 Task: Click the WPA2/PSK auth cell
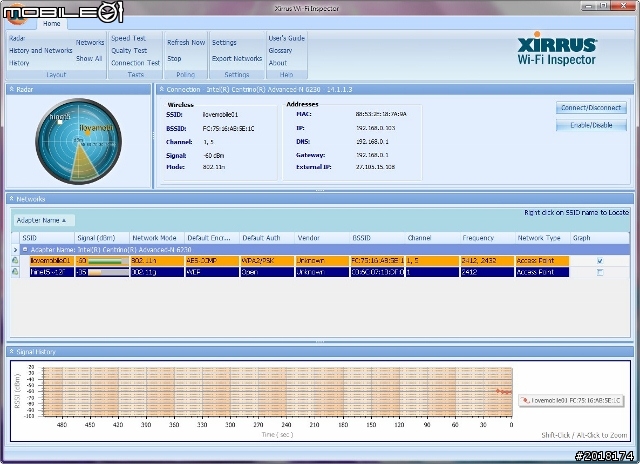click(x=267, y=260)
